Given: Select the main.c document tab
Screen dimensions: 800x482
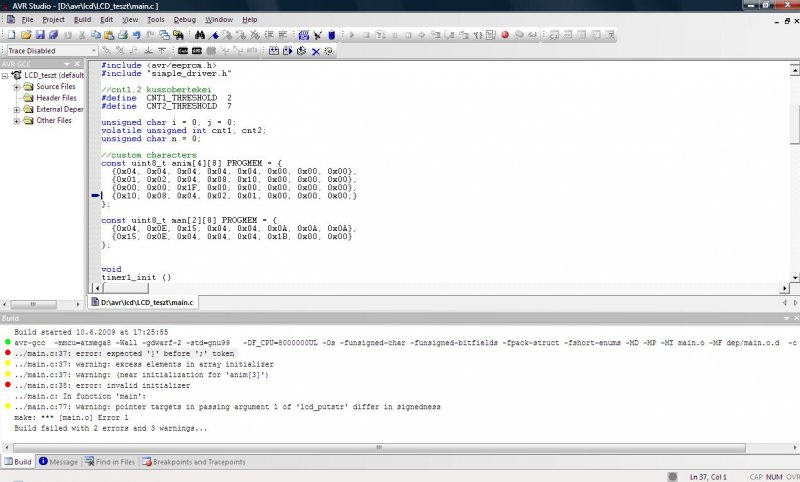Looking at the screenshot, I should click(x=143, y=302).
